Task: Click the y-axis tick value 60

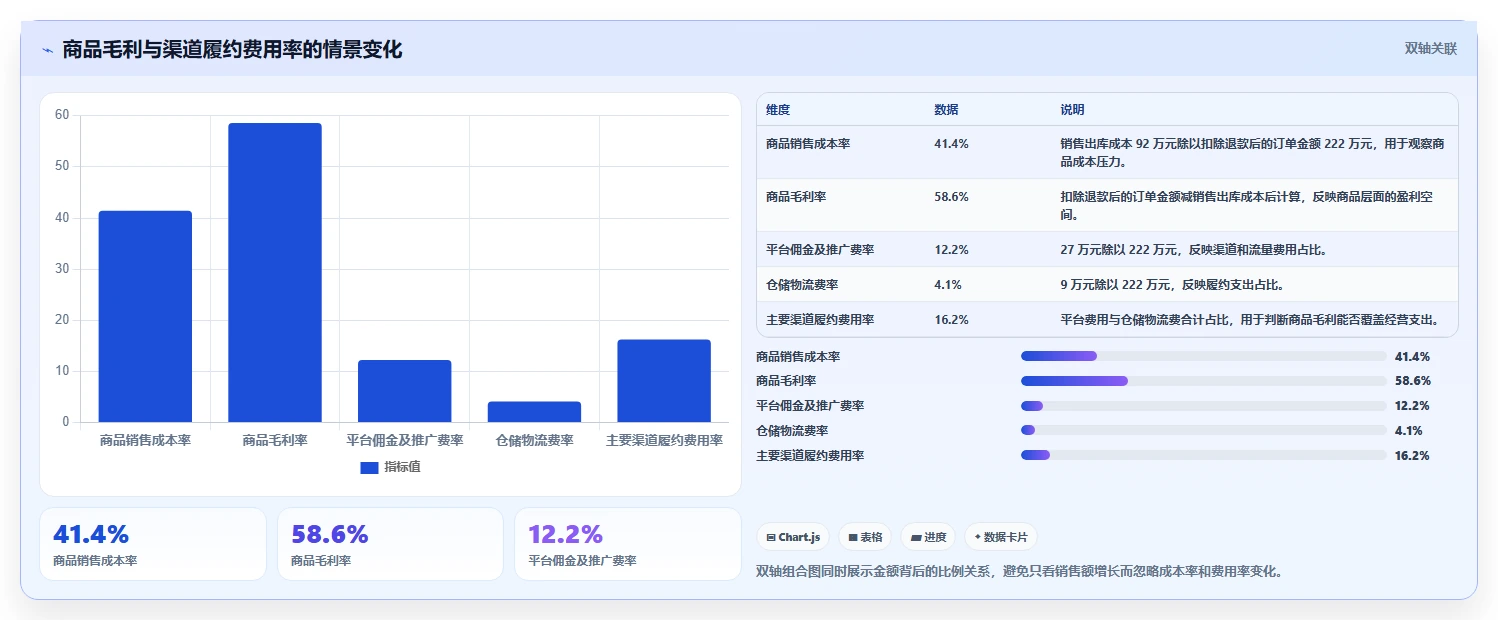Action: point(62,115)
